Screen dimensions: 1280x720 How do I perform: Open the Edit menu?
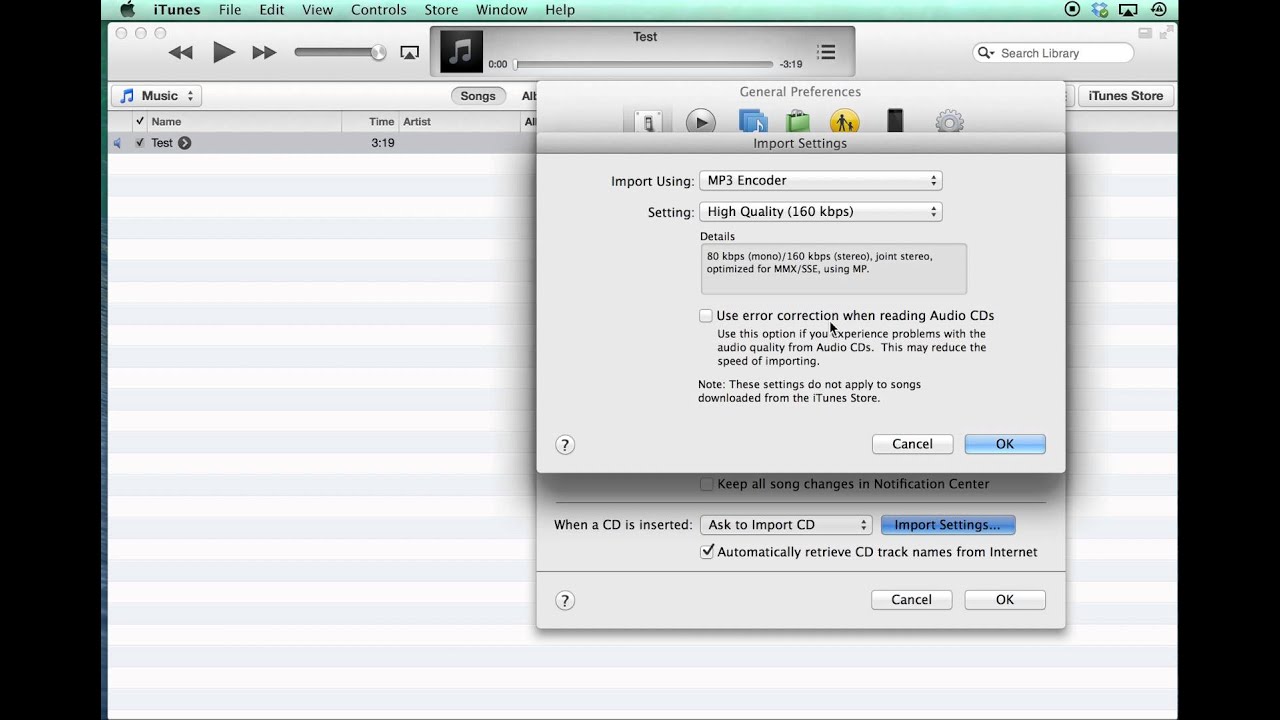pyautogui.click(x=272, y=10)
